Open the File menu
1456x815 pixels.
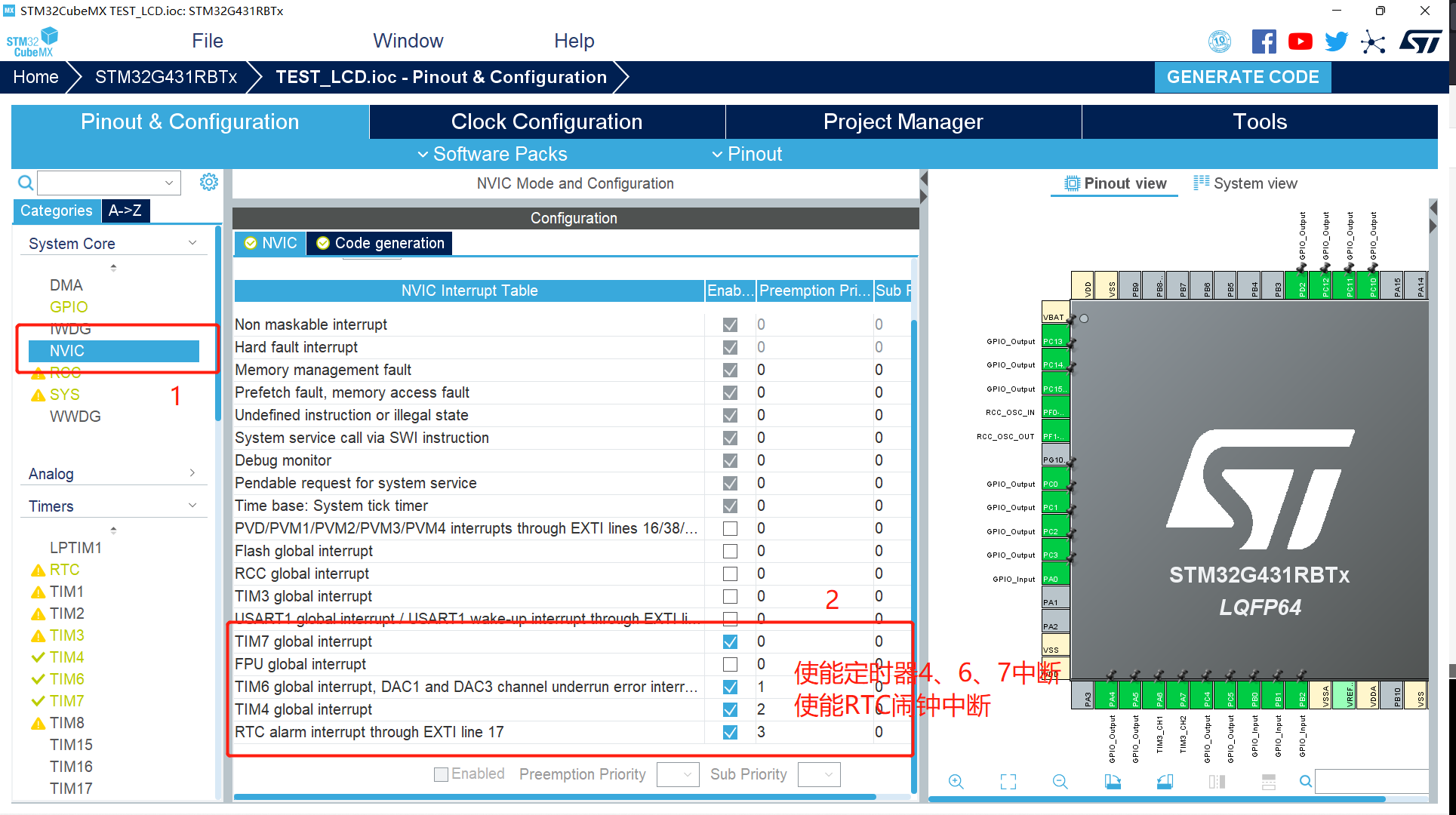click(208, 41)
